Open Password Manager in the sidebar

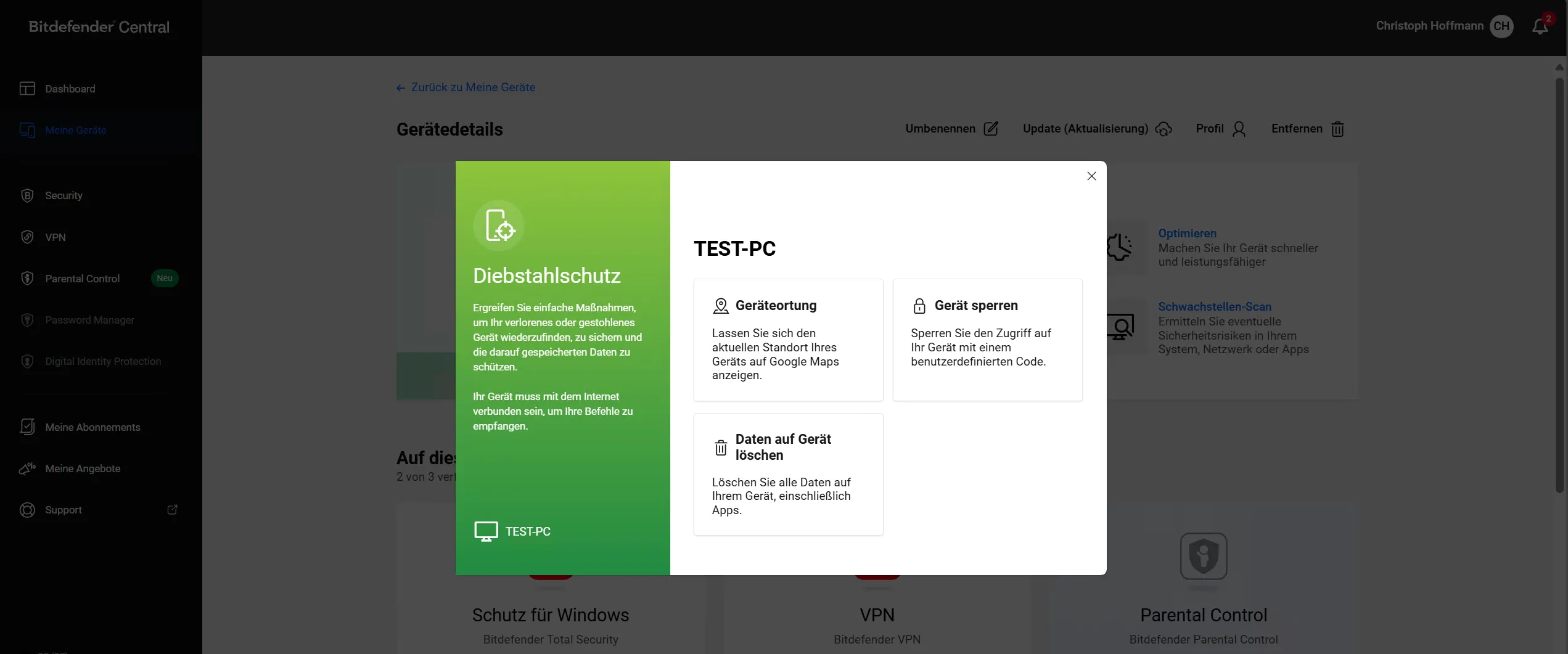(x=89, y=320)
